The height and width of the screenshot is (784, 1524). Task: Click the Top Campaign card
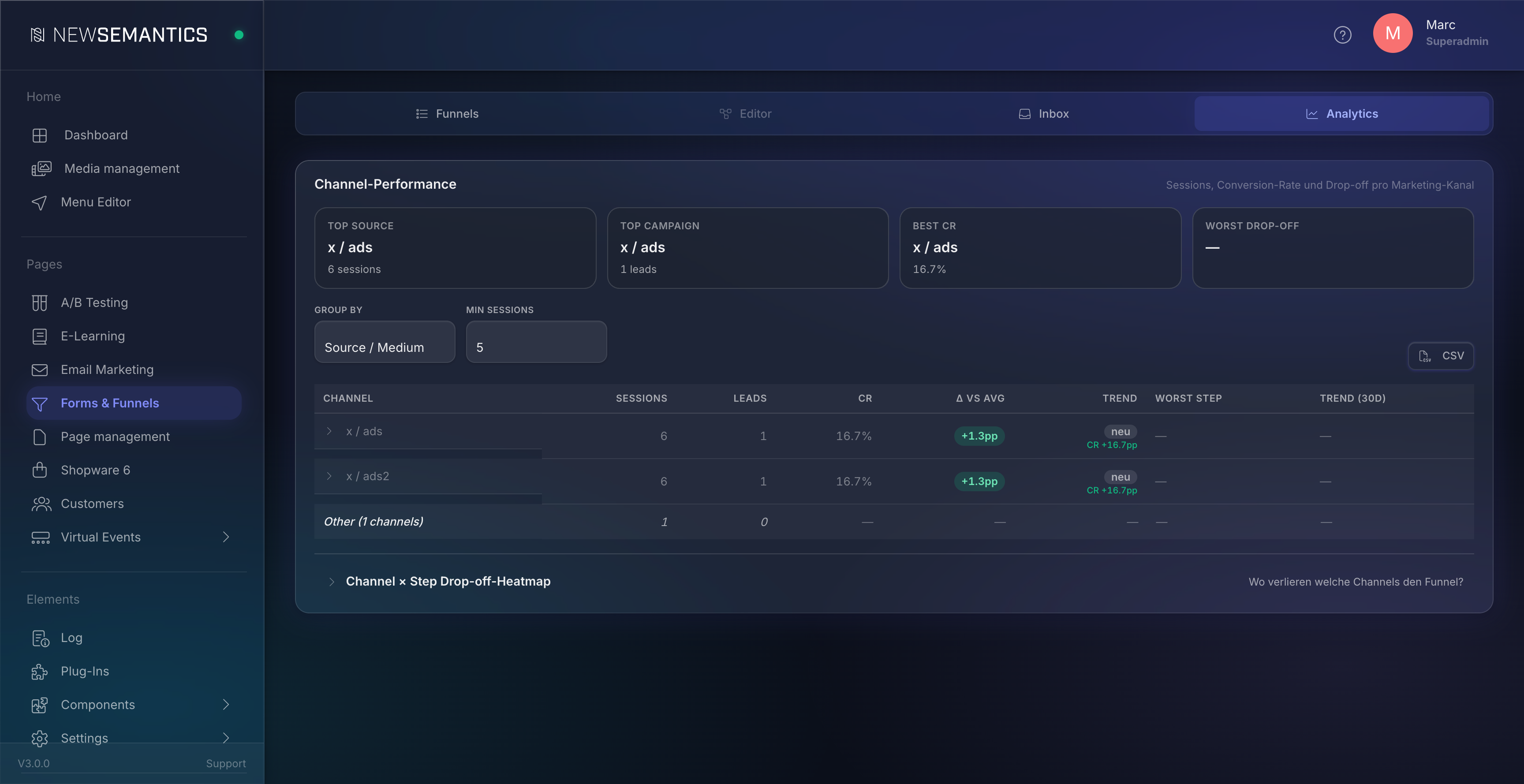pyautogui.click(x=748, y=248)
